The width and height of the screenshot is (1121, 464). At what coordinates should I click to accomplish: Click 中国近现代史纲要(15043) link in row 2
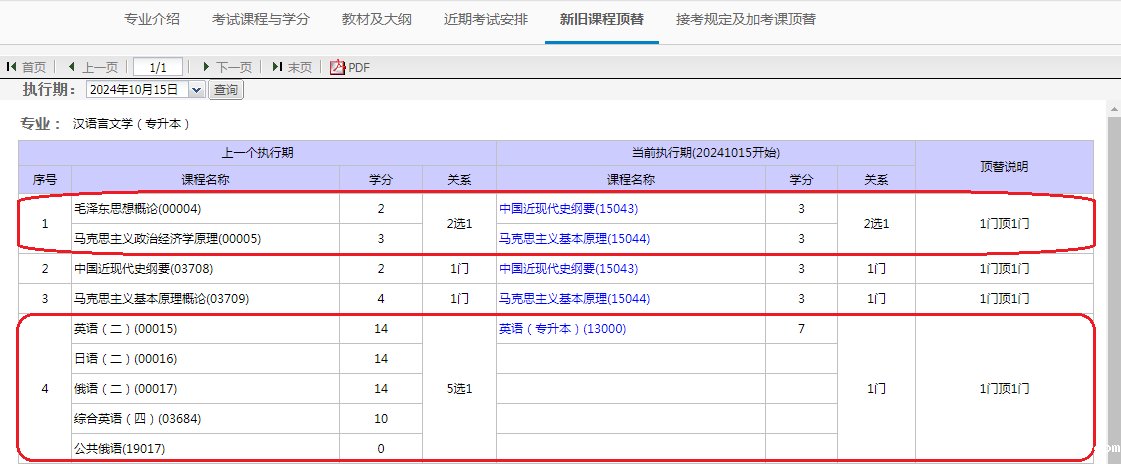[x=568, y=269]
